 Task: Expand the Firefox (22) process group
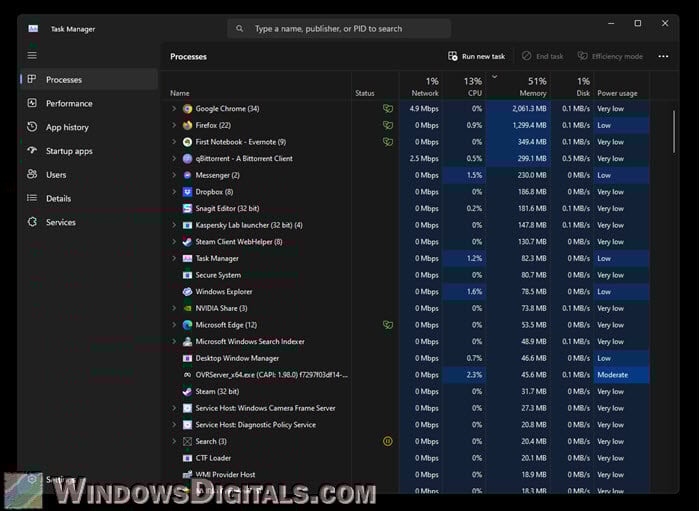[x=174, y=125]
